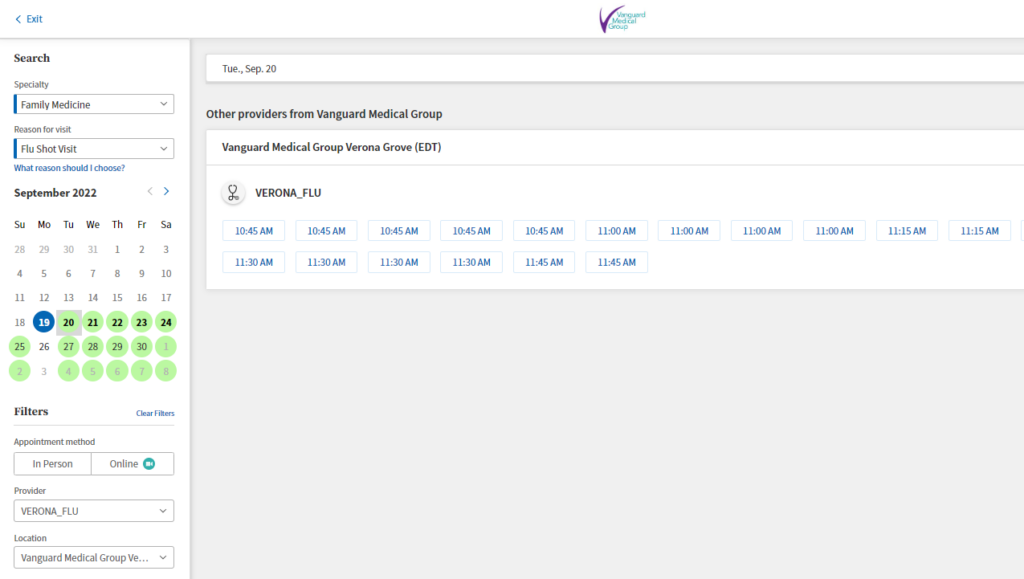Open the Specialty dropdown
Screen dimensions: 1024x579
pyautogui.click(x=94, y=104)
